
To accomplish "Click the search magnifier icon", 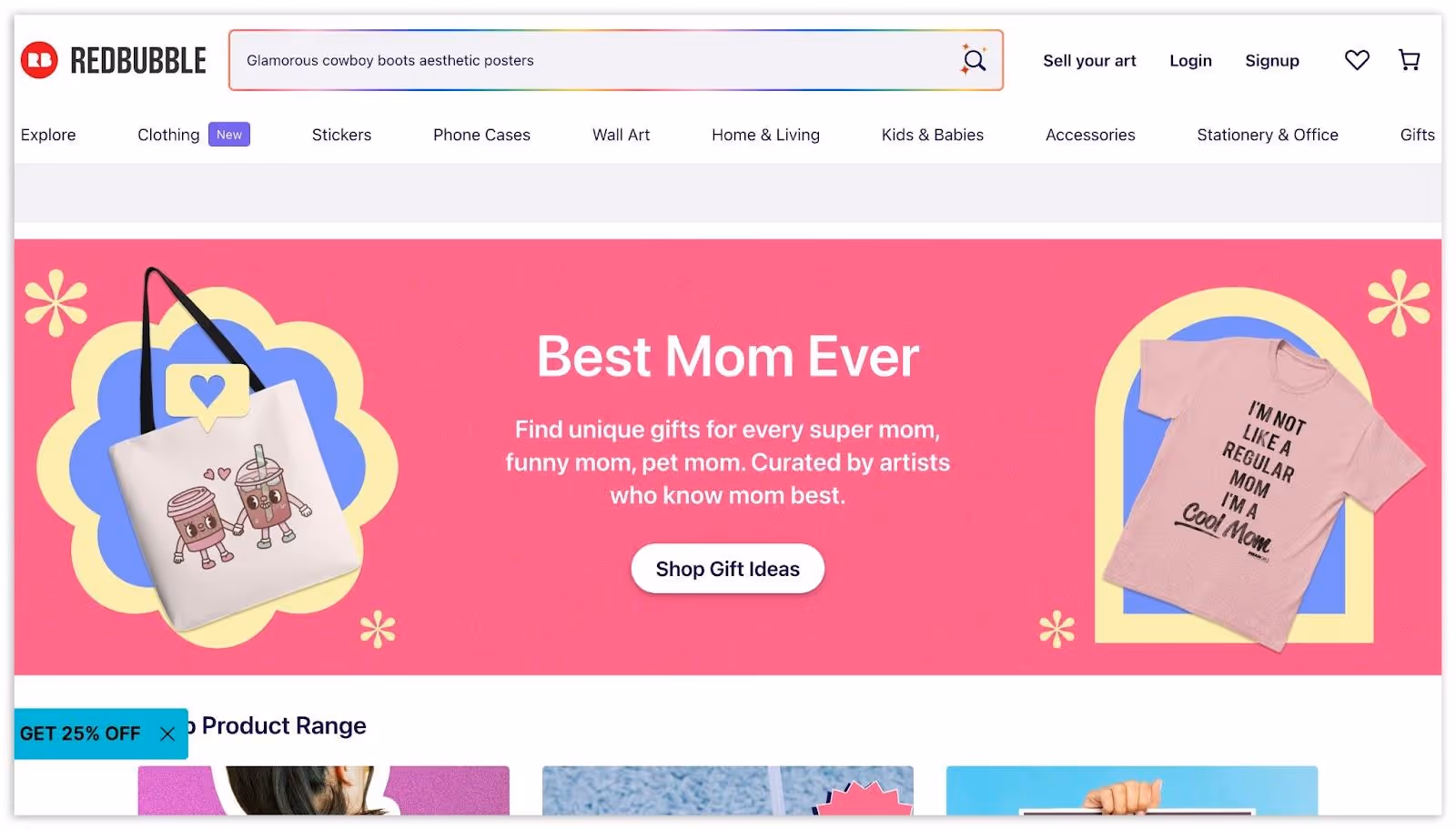I will coord(974,60).
